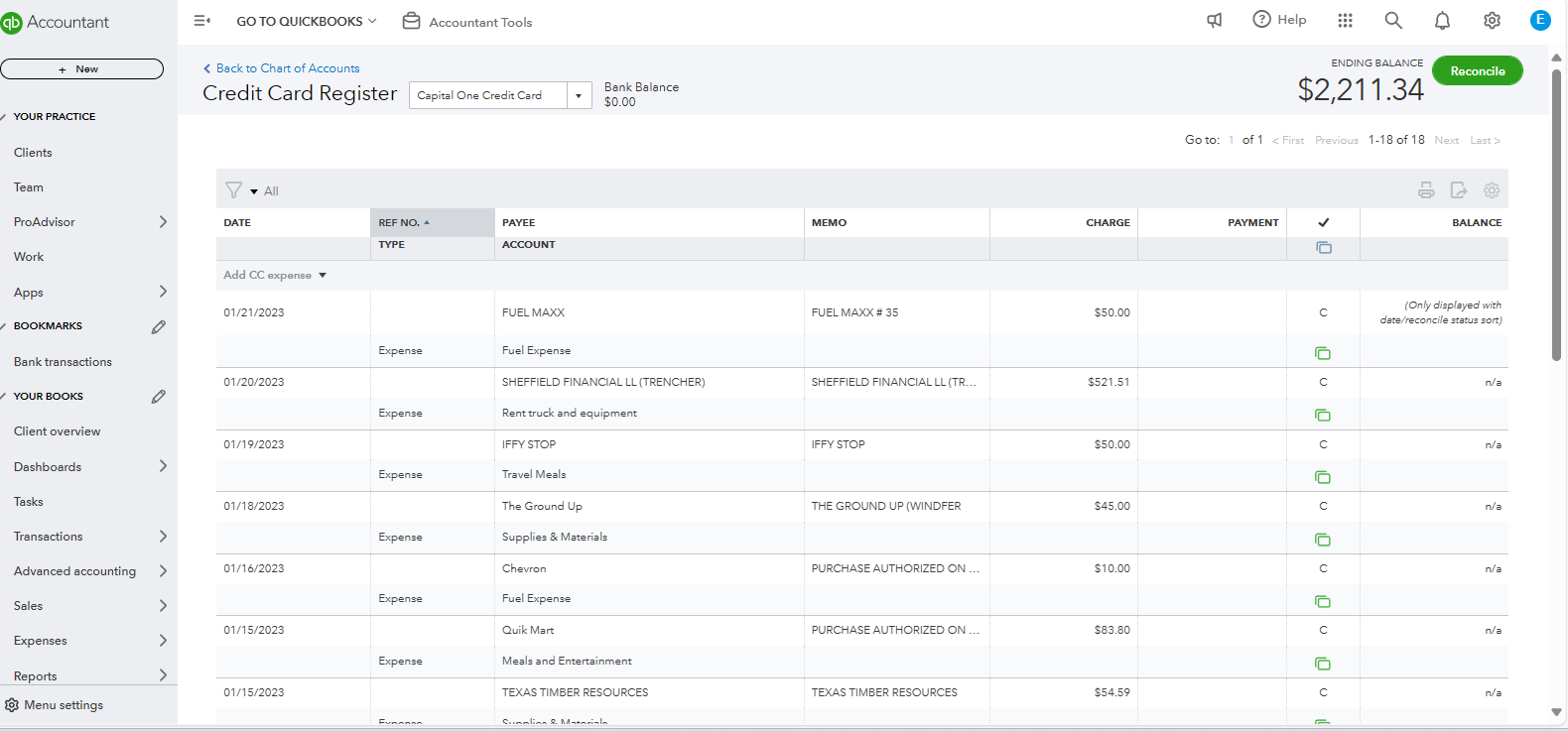This screenshot has width=1568, height=731.
Task: Open the megaphone announcements icon
Action: (1214, 20)
